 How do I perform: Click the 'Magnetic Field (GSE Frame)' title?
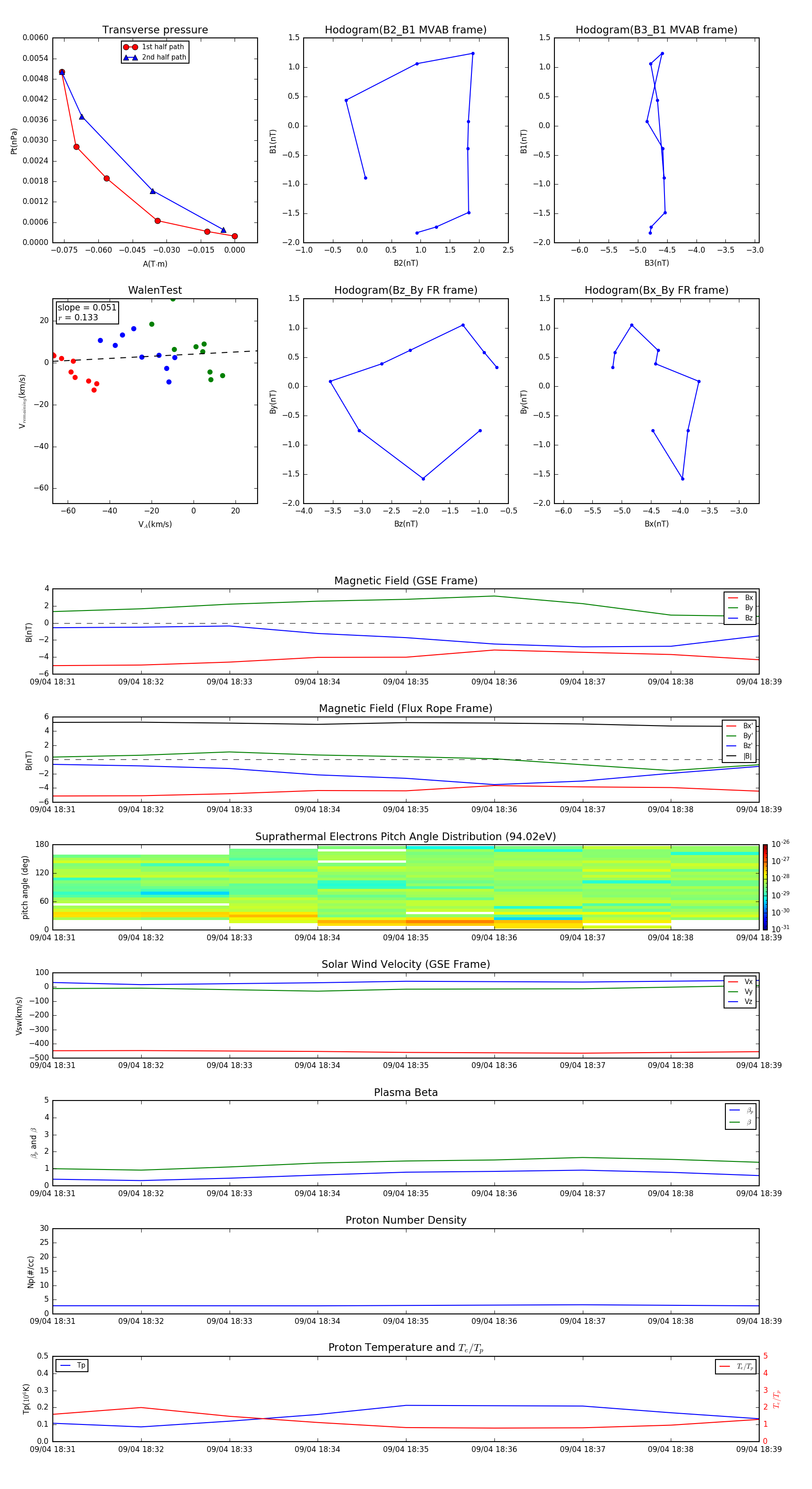tap(406, 581)
